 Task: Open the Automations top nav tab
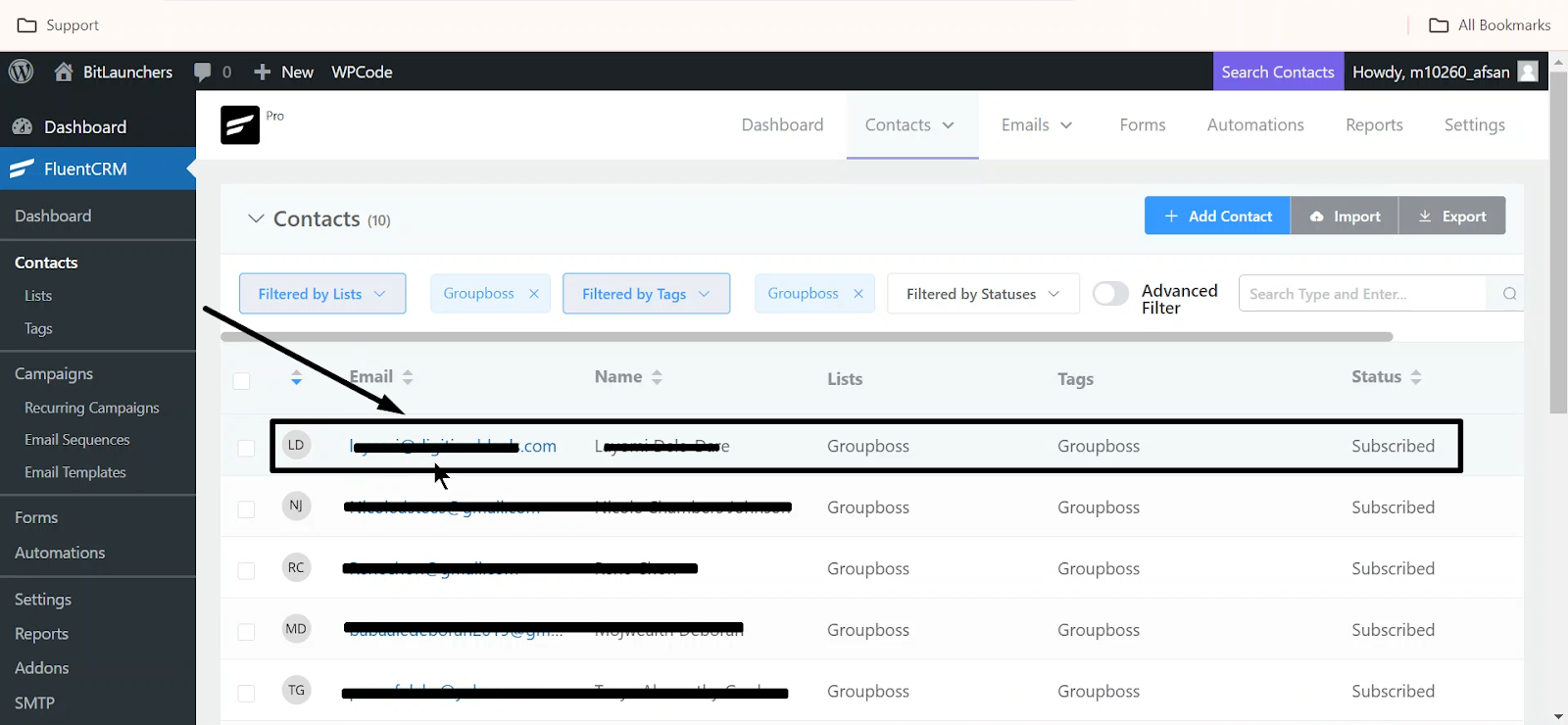pyautogui.click(x=1255, y=124)
